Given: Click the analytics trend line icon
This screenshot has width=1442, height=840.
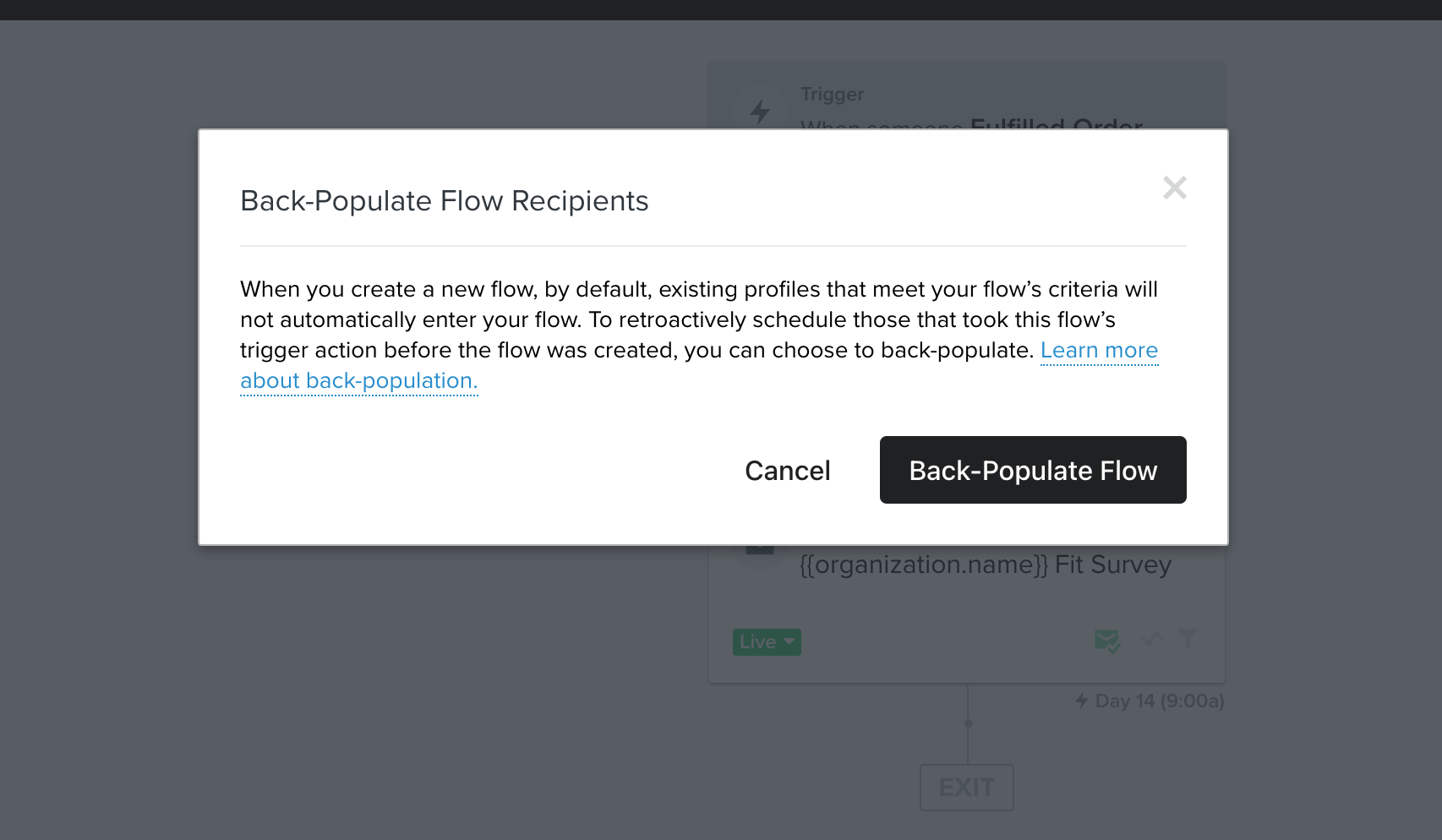Looking at the screenshot, I should 1152,639.
